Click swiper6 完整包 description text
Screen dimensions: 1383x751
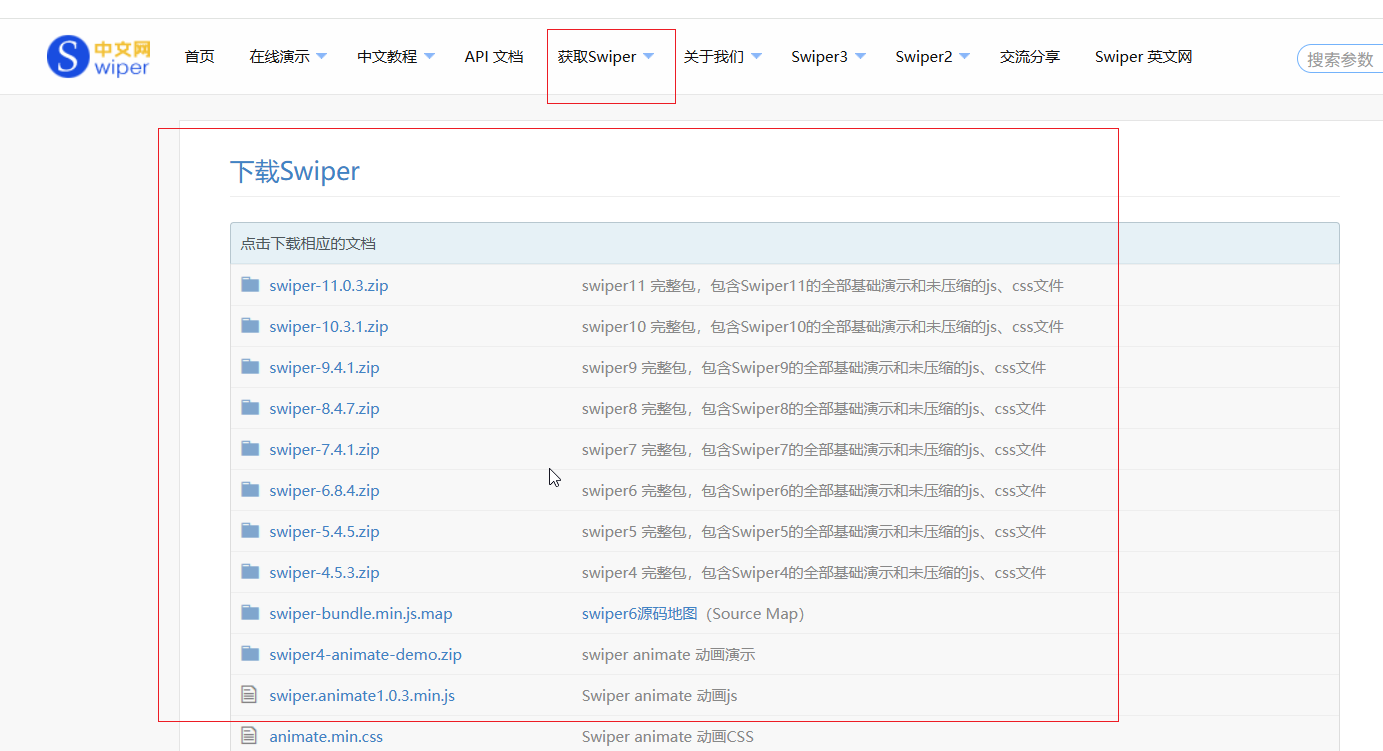pyautogui.click(x=814, y=491)
